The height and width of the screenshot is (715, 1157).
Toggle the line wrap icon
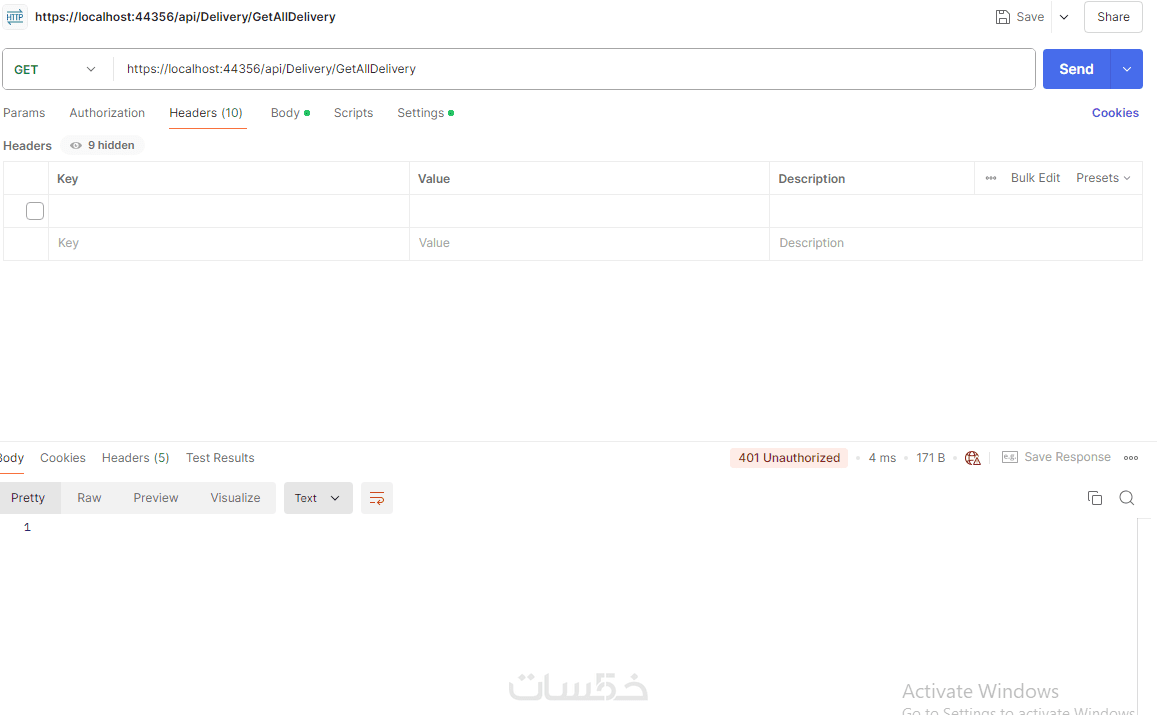(377, 498)
